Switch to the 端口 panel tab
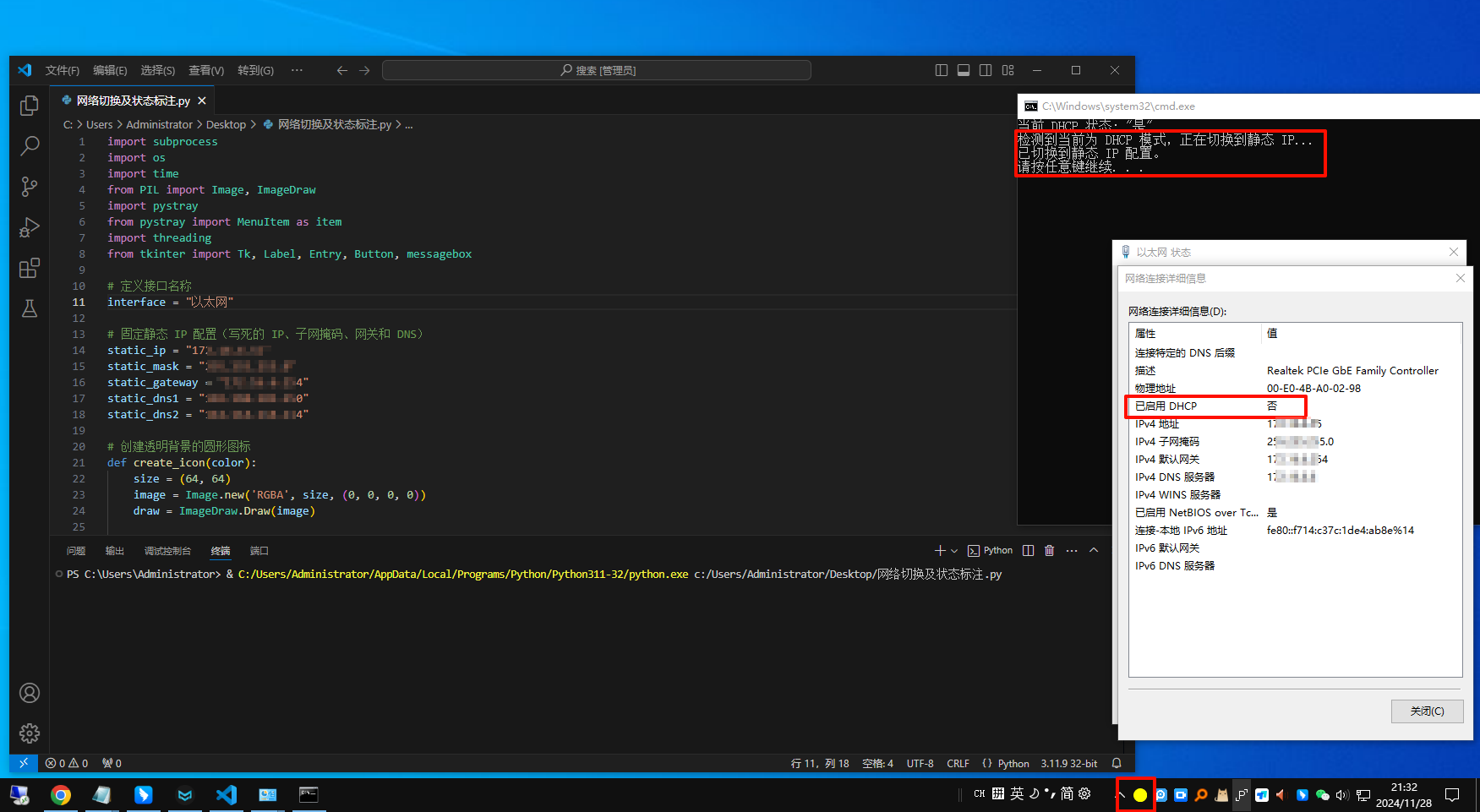Screen dimensions: 1480x812 [259, 551]
